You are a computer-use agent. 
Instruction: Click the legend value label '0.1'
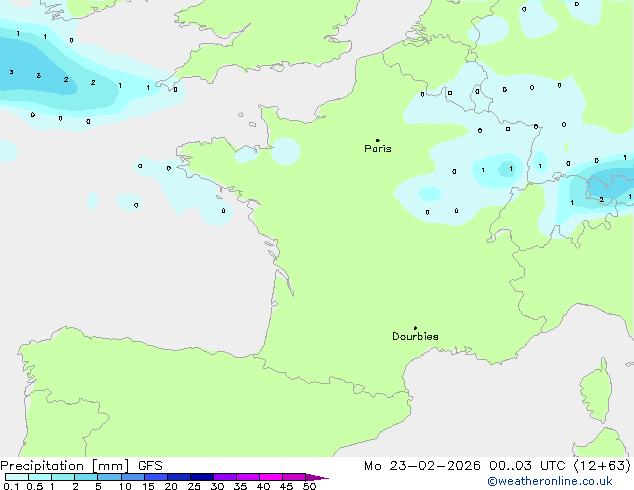click(11, 486)
